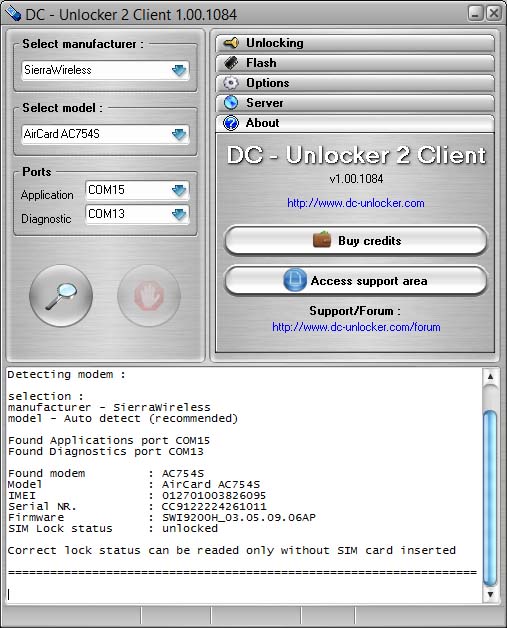
Task: Open the Options section
Action: click(355, 83)
